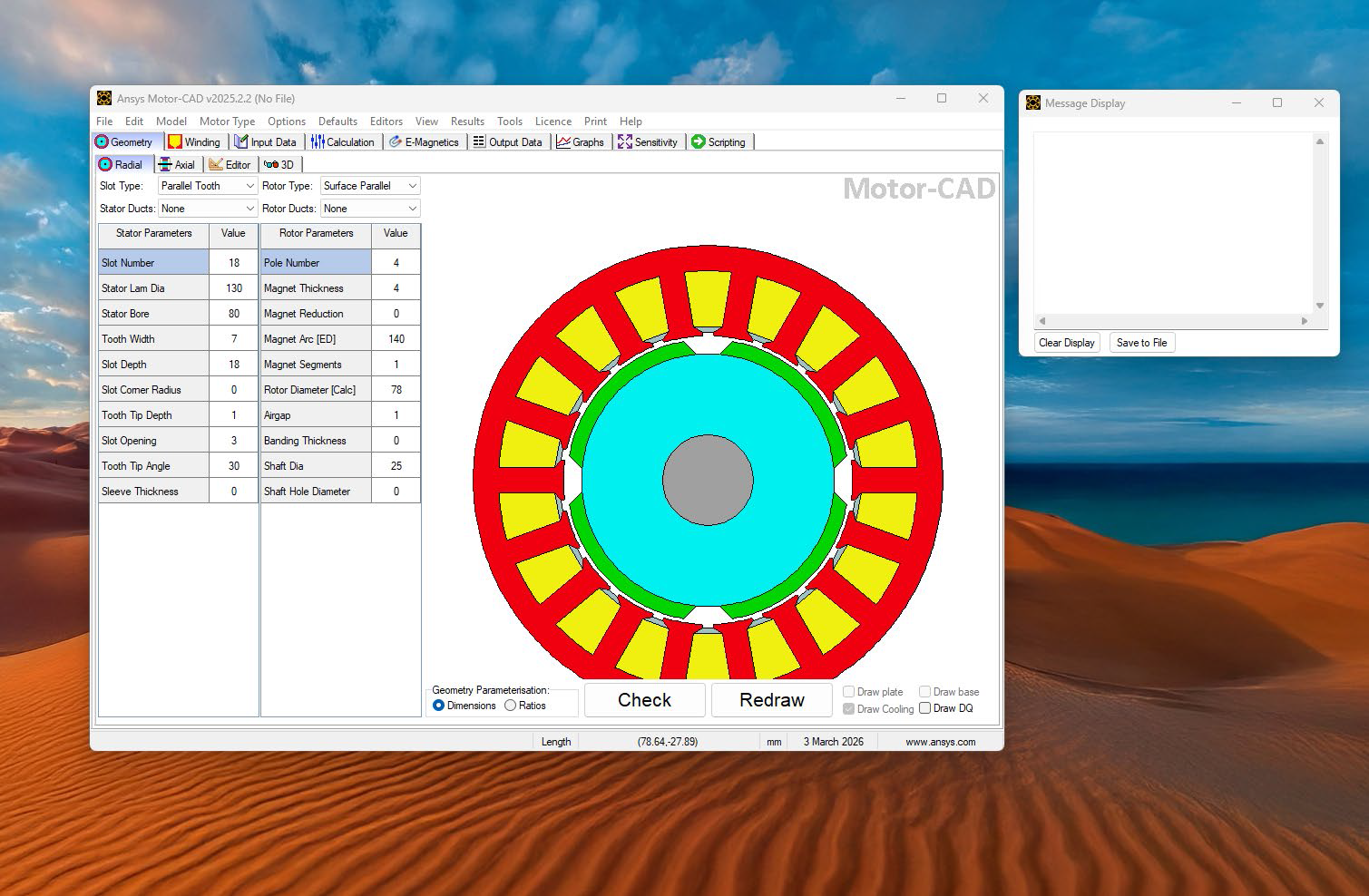Screen dimensions: 1369x896
Task: Select the Ratios radio button
Action: [x=511, y=706]
